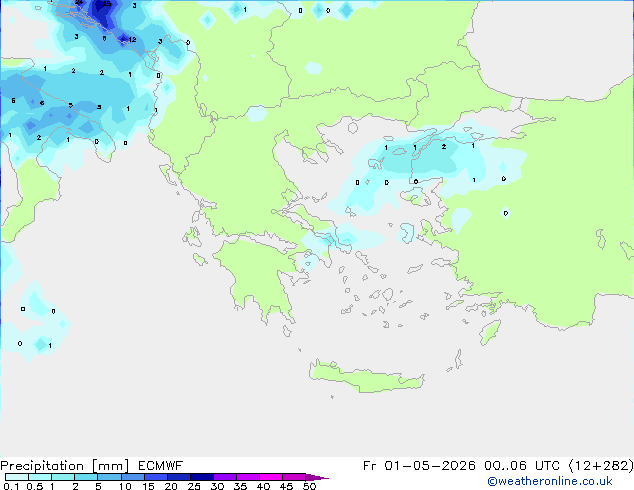Click the above-50 mm arrow tip of legend

[317, 477]
